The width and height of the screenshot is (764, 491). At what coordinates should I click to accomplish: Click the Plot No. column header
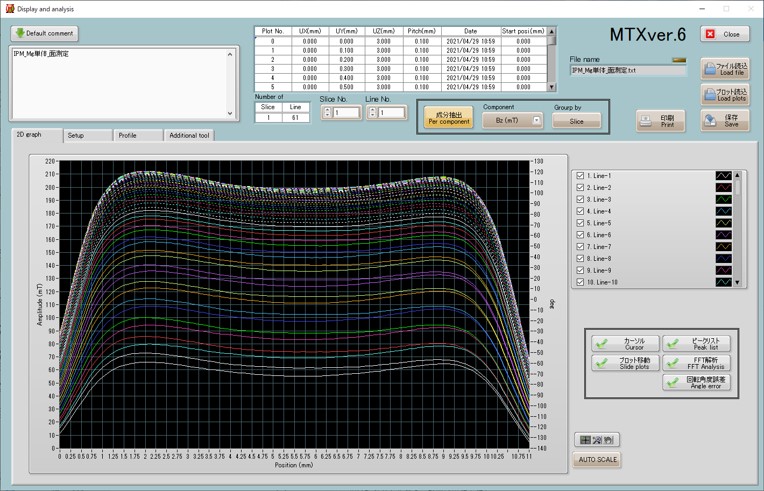pyautogui.click(x=273, y=31)
